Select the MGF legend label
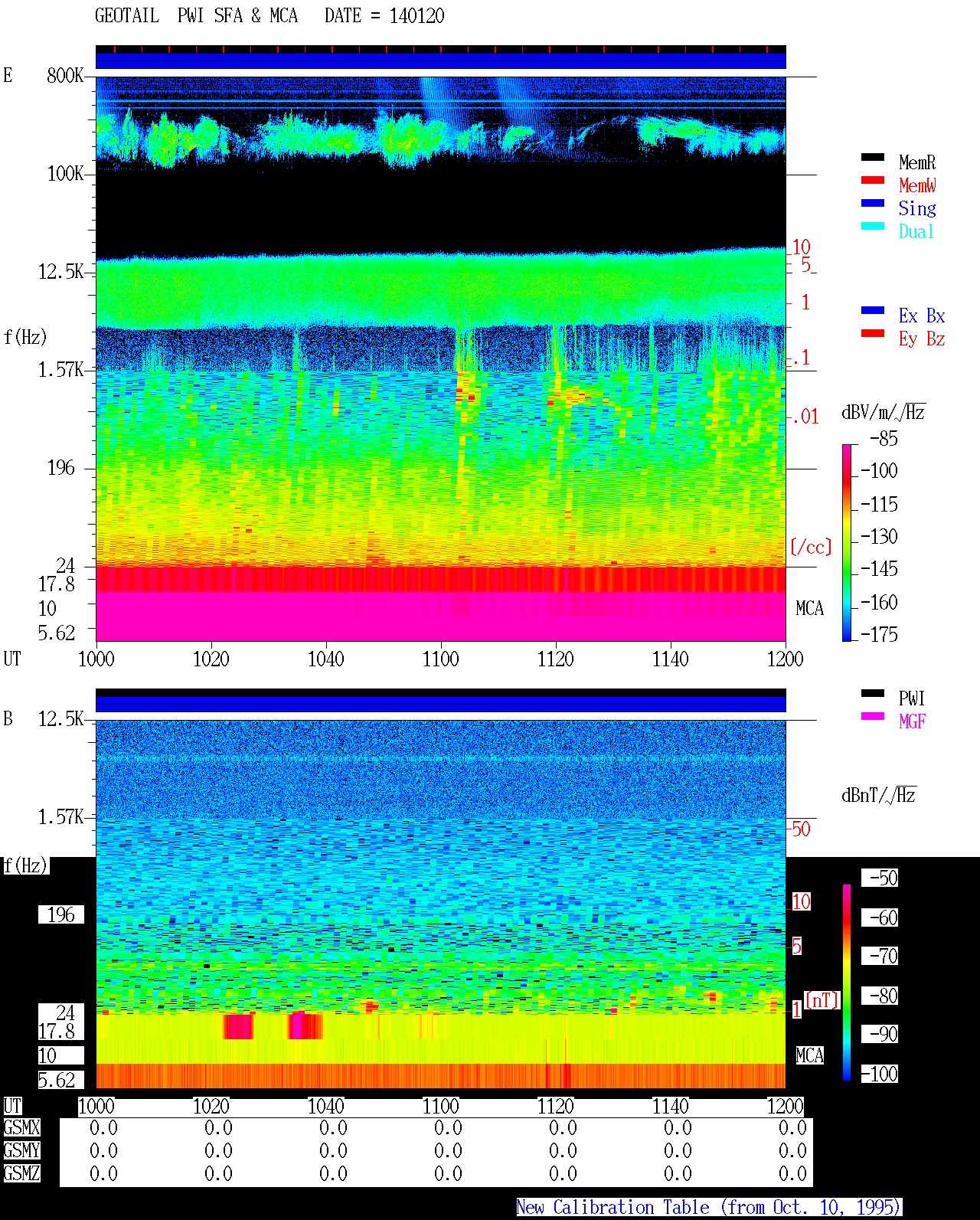Screen dimensions: 980x1220 pyautogui.click(x=912, y=721)
